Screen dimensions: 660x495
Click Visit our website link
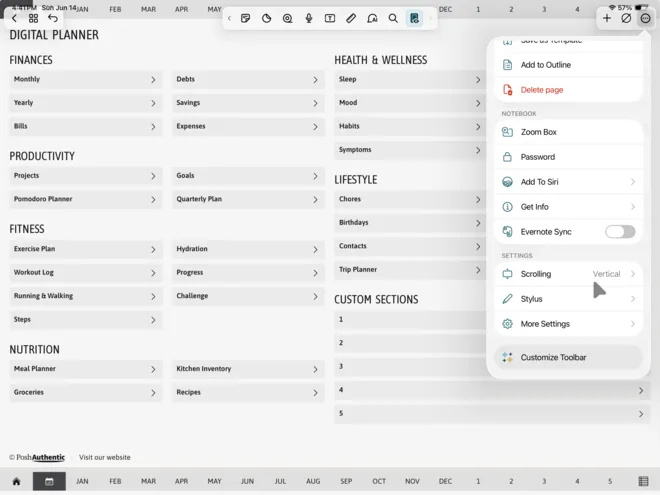[105, 457]
